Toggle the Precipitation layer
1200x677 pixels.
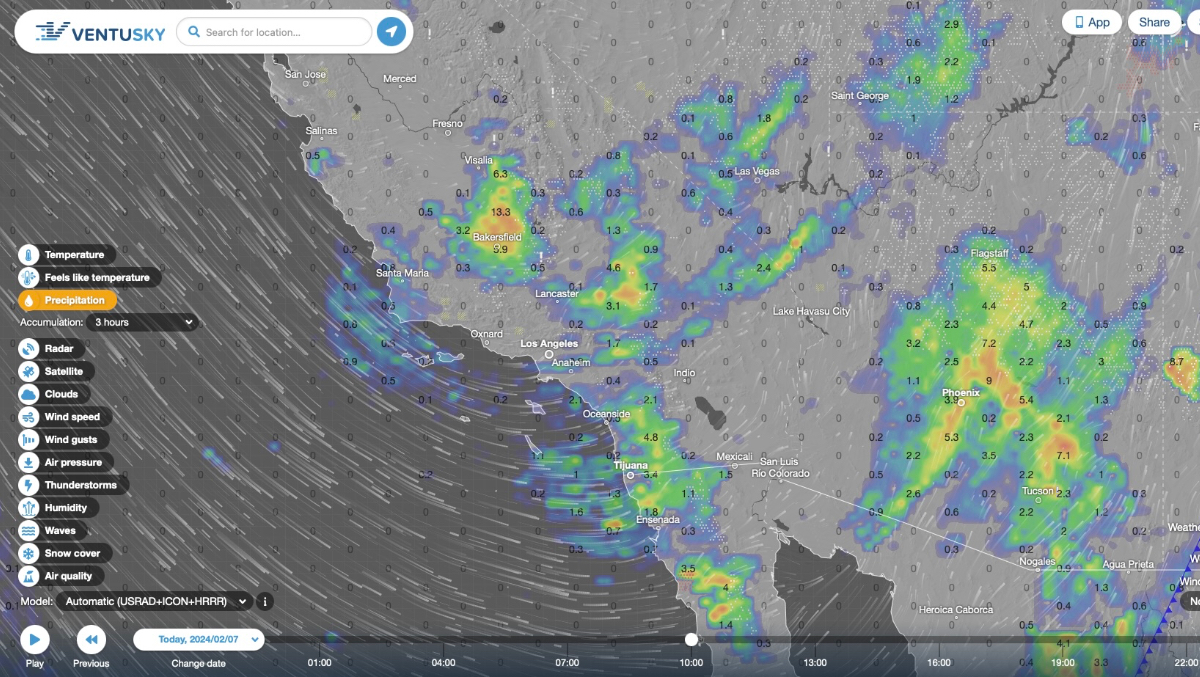coord(67,300)
